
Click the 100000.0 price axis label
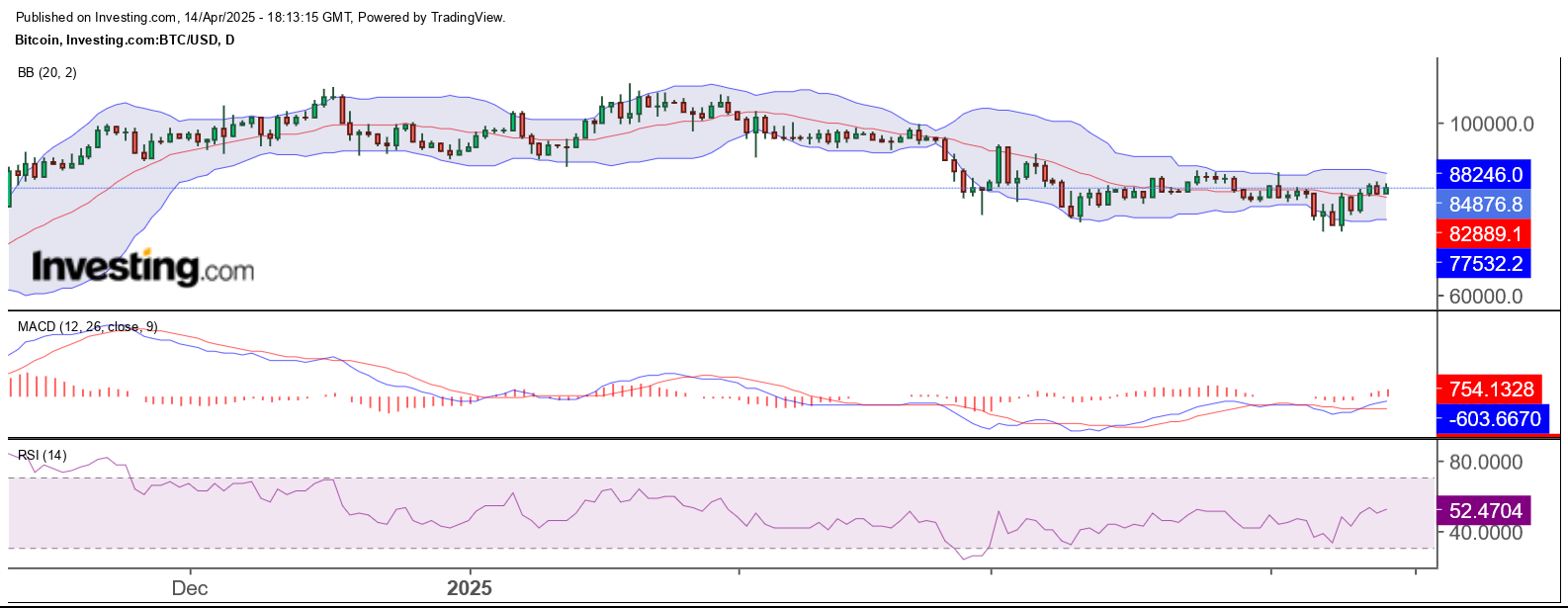click(1492, 124)
